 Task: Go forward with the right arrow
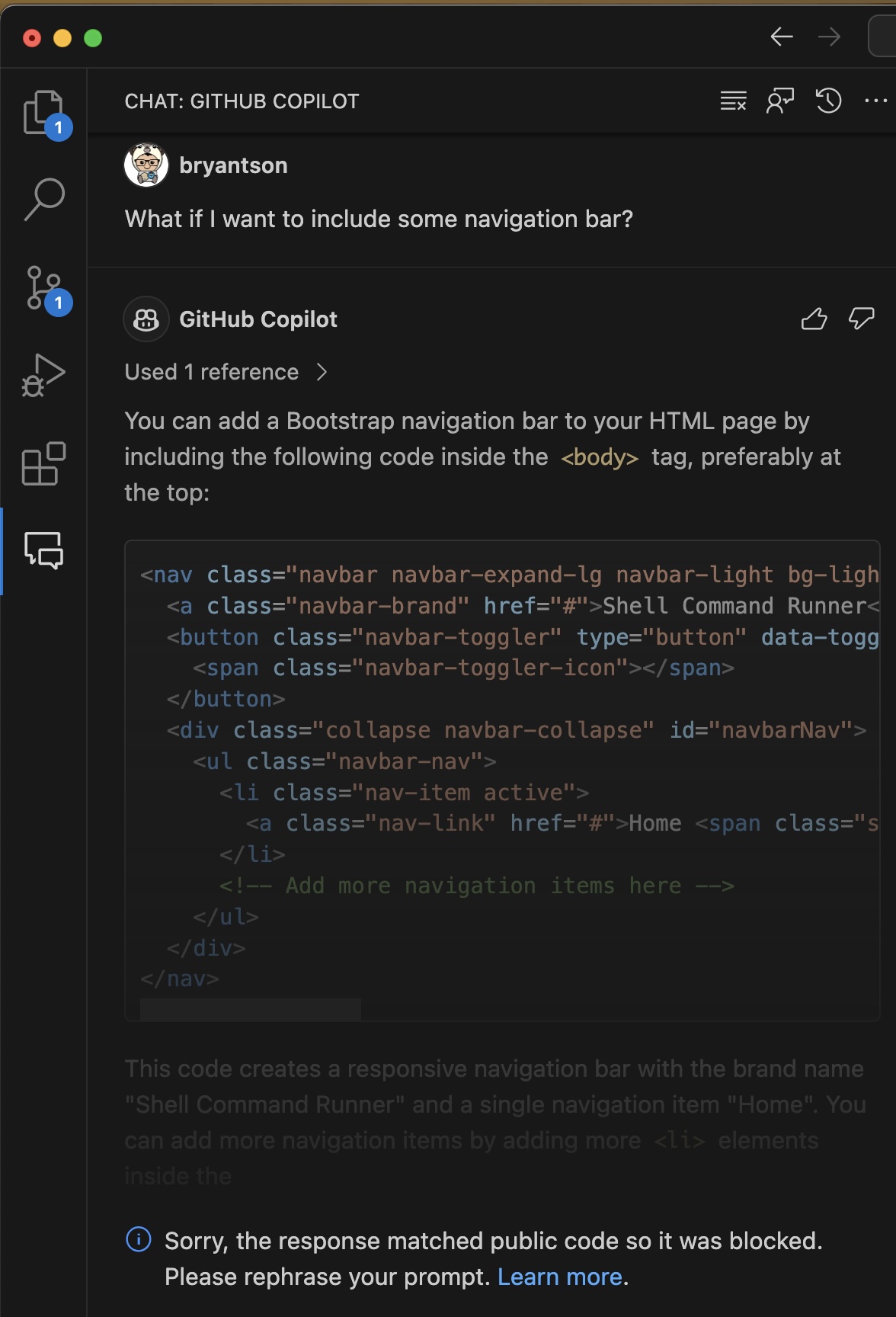coord(829,37)
